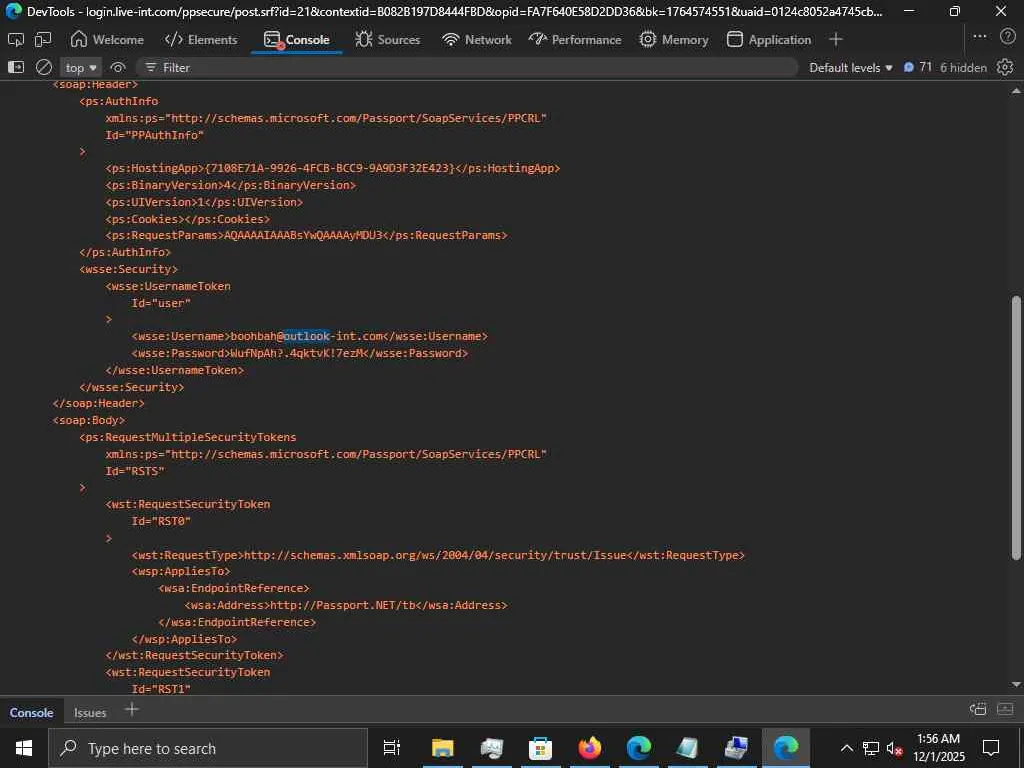Click the 71 issues counter badge
Viewport: 1024px width, 768px height.
coord(918,67)
